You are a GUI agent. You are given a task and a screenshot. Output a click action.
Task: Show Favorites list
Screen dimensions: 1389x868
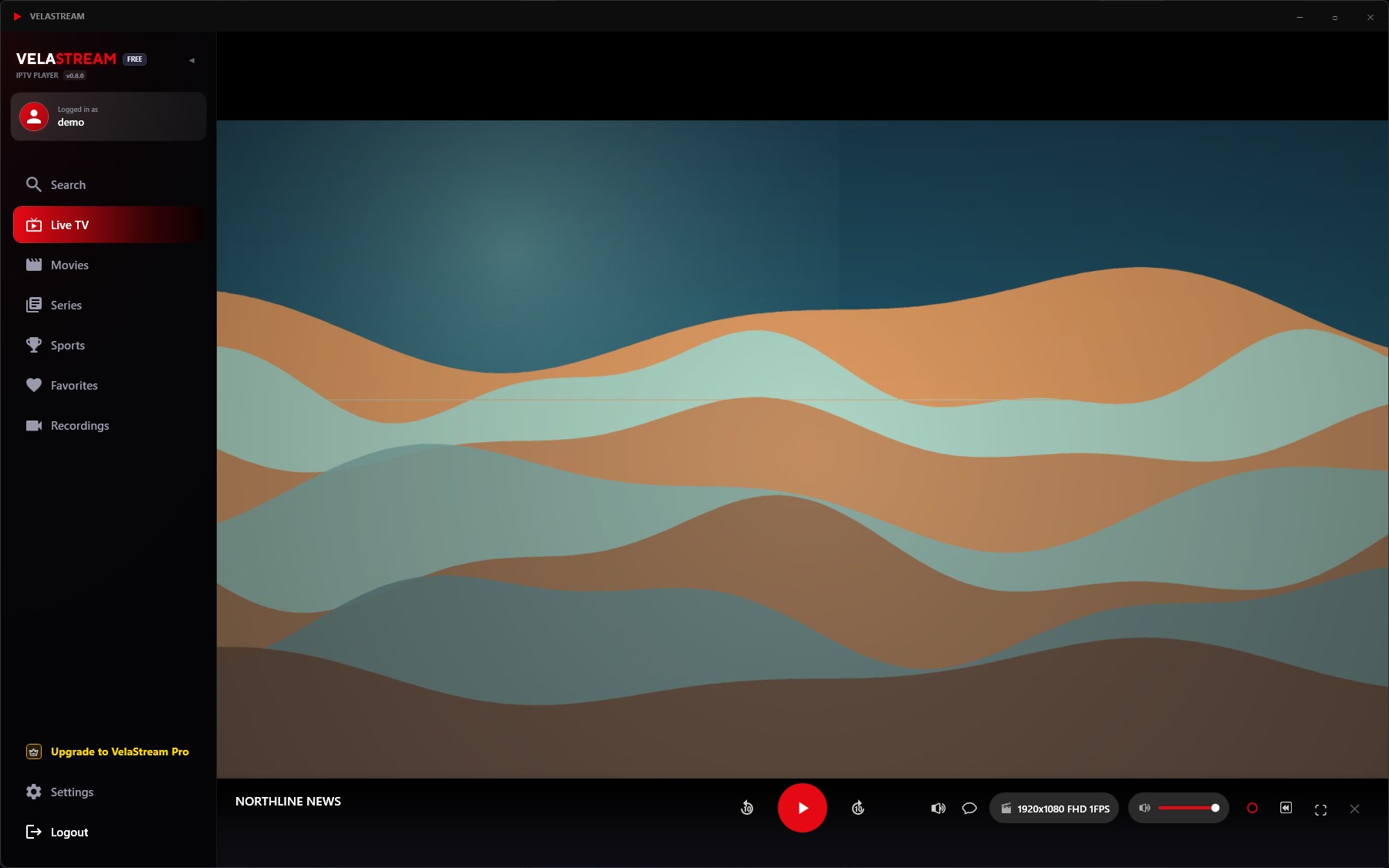109,385
